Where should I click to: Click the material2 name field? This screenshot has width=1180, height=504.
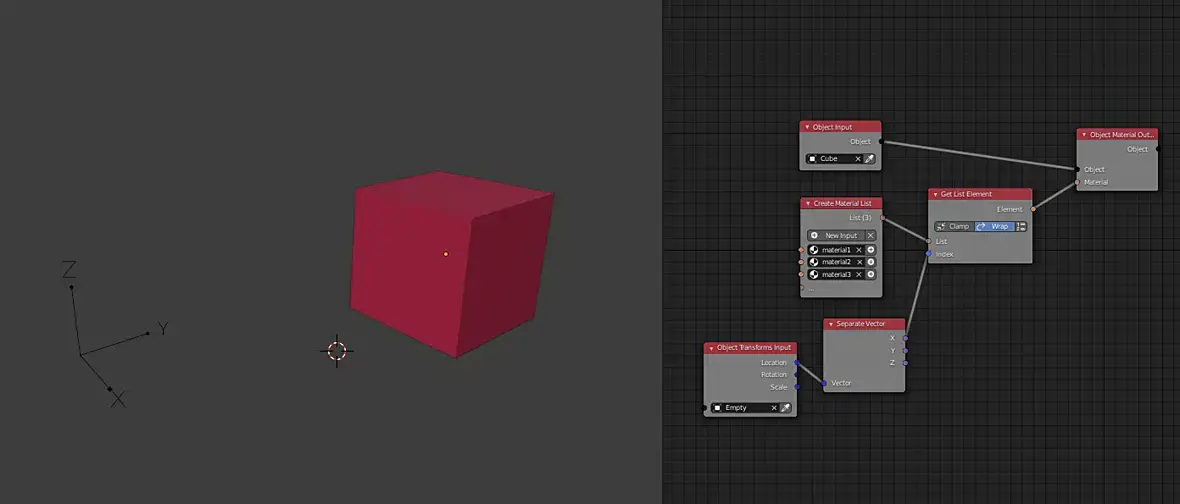836,262
